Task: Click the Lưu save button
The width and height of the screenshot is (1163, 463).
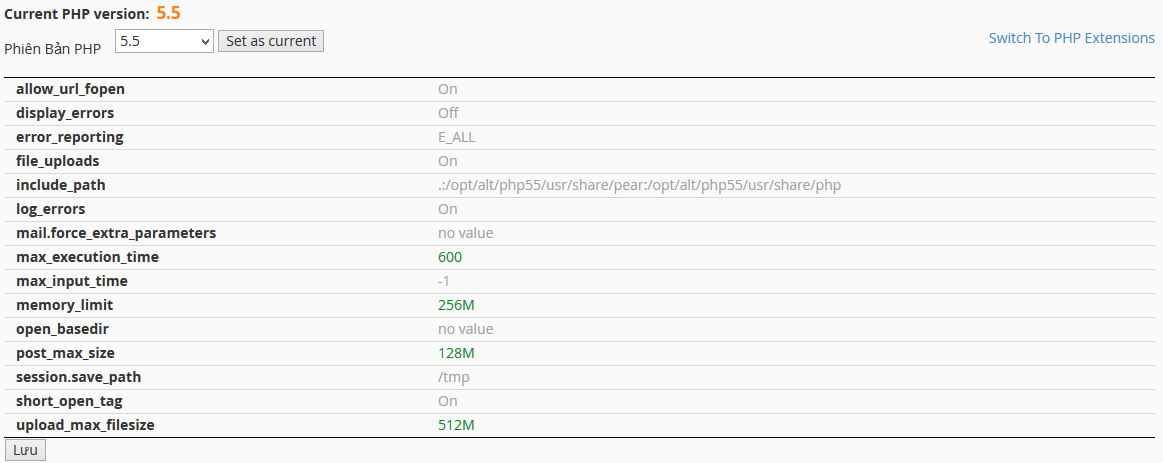Action: point(25,450)
